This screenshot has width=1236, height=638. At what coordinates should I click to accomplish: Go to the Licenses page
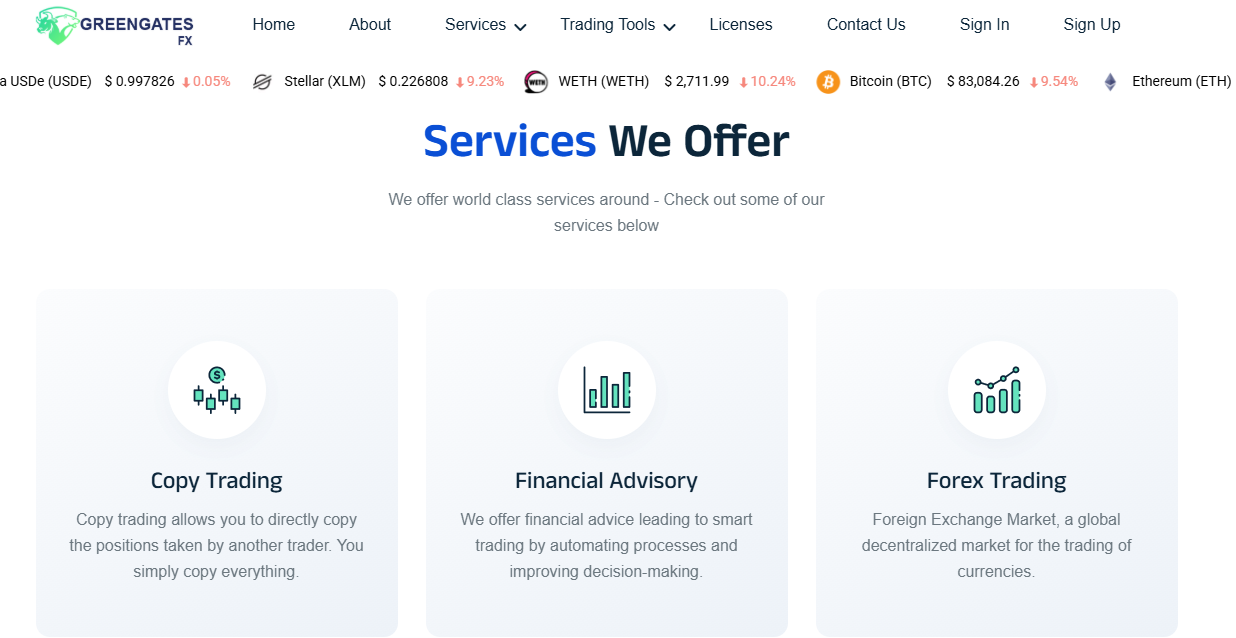pyautogui.click(x=741, y=25)
